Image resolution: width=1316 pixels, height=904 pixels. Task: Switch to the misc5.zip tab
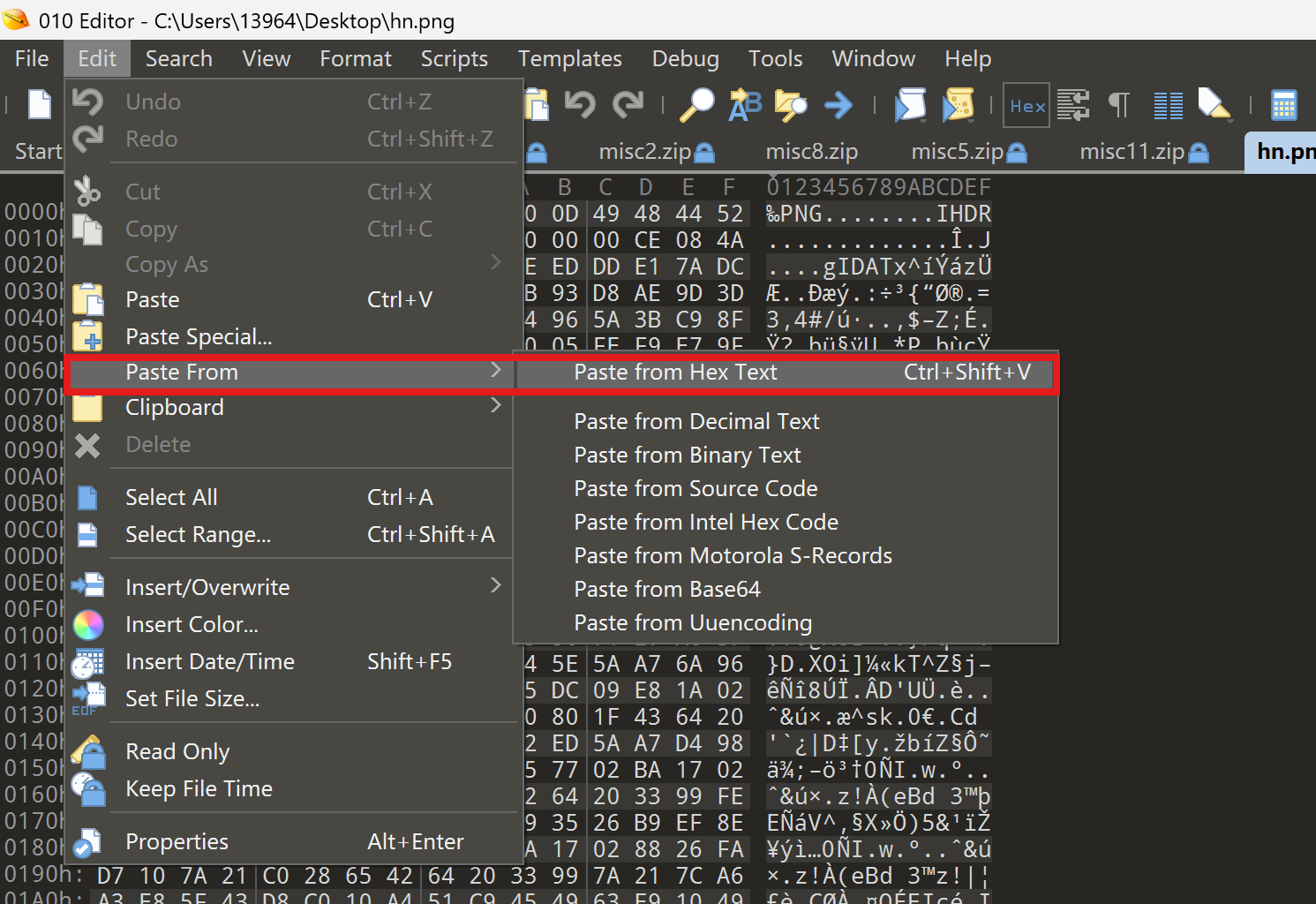point(968,152)
